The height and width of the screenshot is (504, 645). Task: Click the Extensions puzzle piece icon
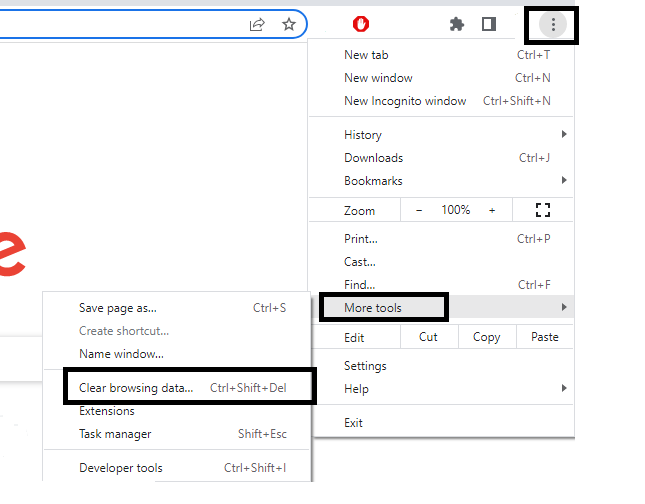point(457,24)
